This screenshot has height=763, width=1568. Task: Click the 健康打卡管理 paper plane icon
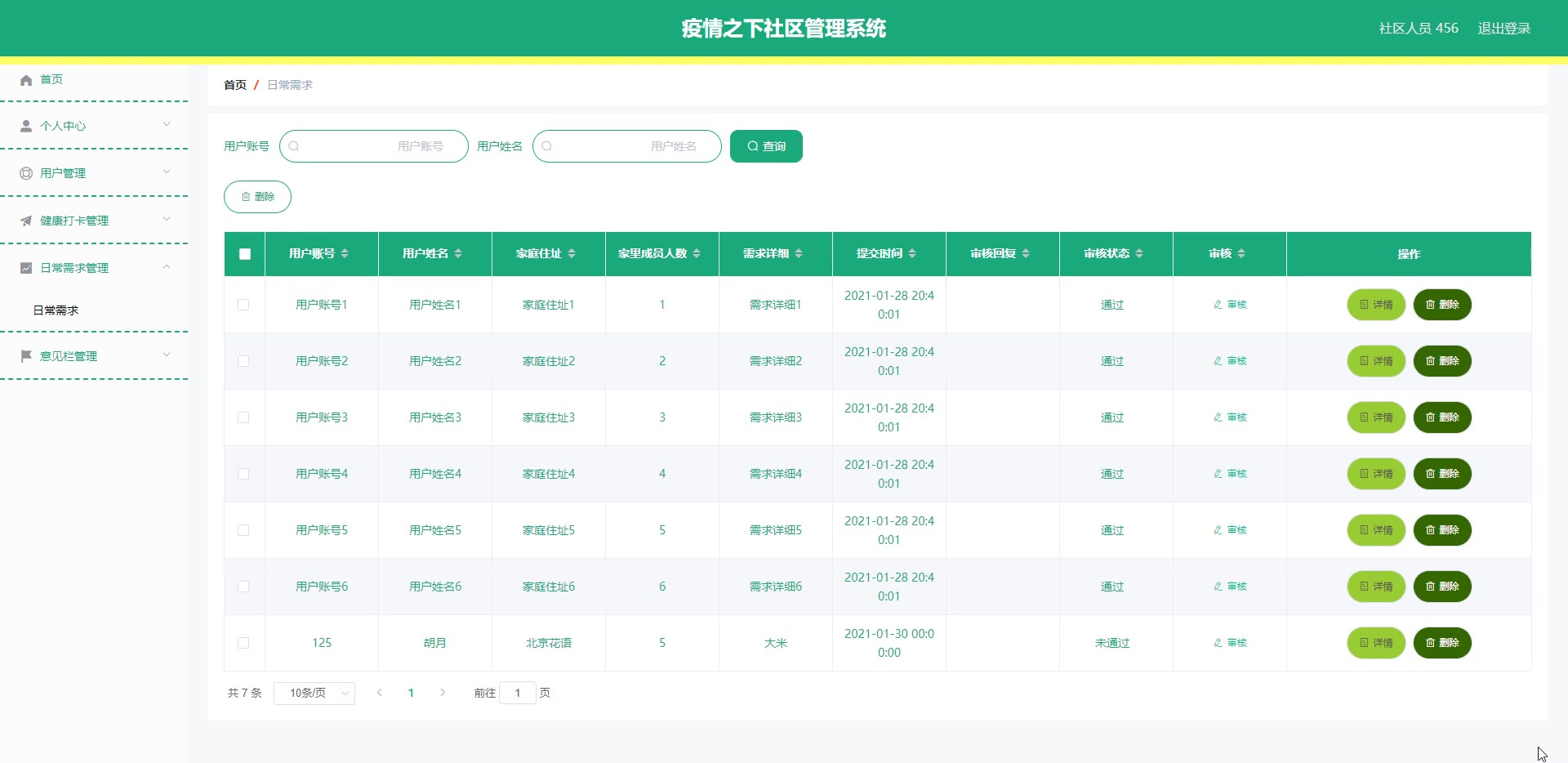[26, 221]
